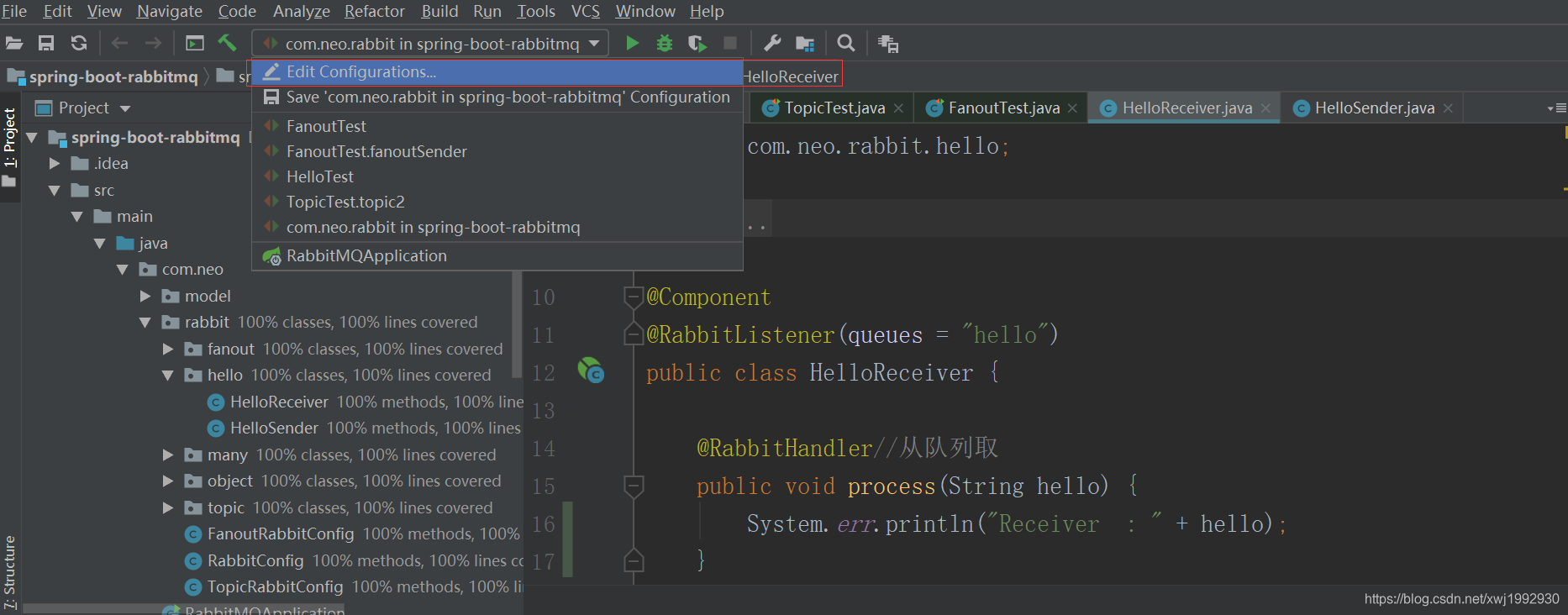Select com.neo.rabbit in spring-boot-rabbitmq list entry

497,227
